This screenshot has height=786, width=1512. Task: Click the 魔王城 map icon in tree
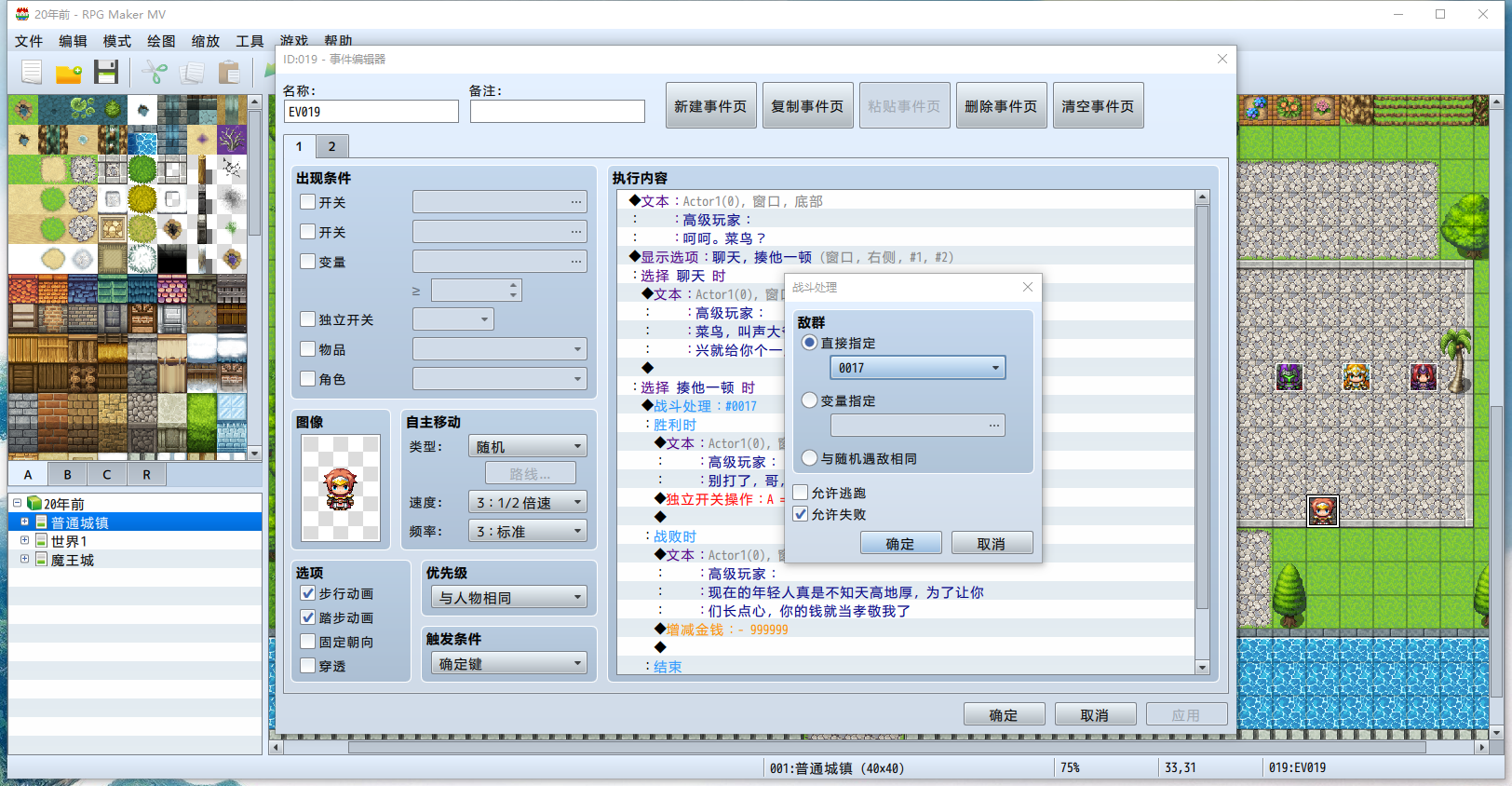coord(42,560)
